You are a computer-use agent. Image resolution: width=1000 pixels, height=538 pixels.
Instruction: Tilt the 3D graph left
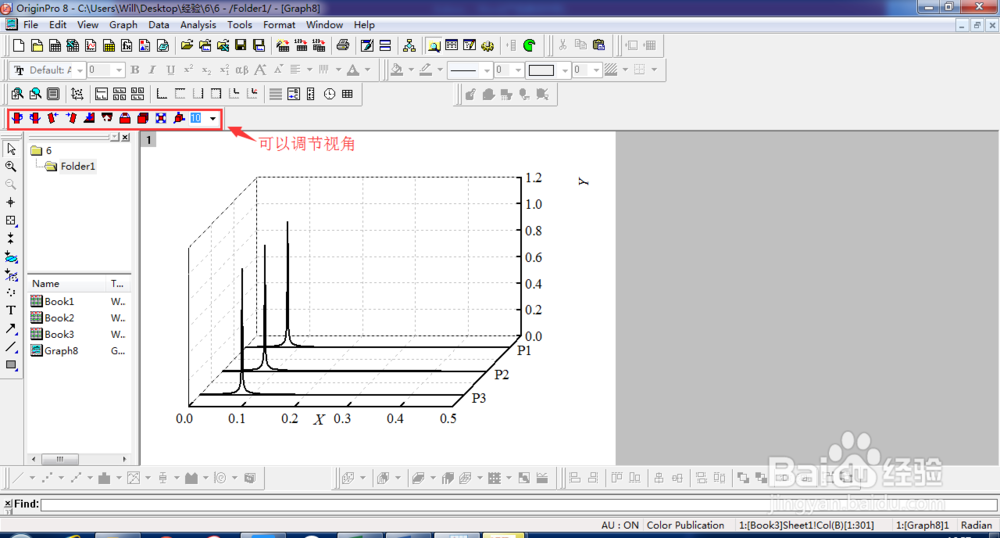53,118
